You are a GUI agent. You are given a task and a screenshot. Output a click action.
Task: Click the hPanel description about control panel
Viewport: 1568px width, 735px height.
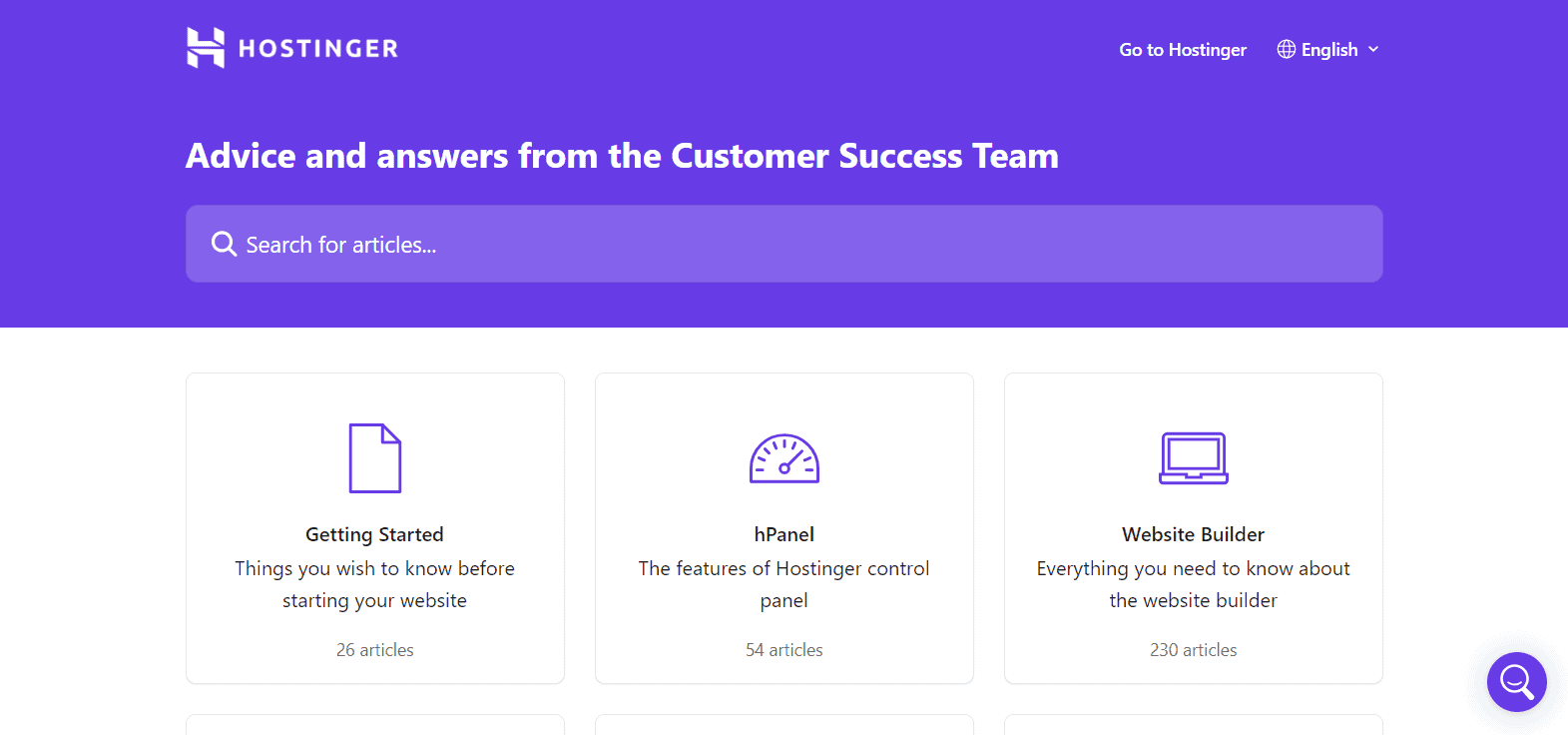coord(784,584)
